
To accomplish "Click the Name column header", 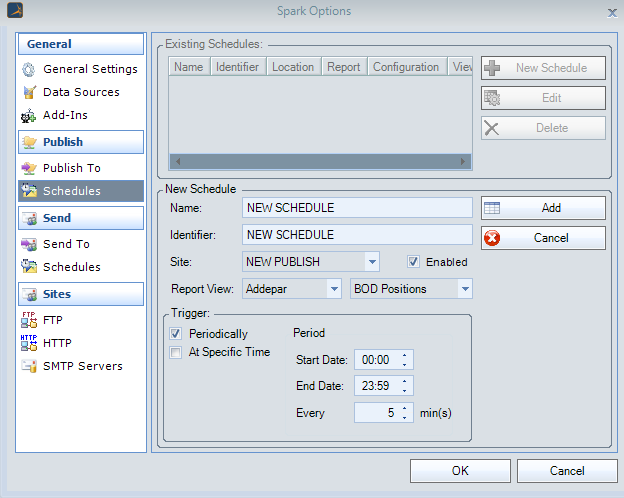I will point(189,67).
